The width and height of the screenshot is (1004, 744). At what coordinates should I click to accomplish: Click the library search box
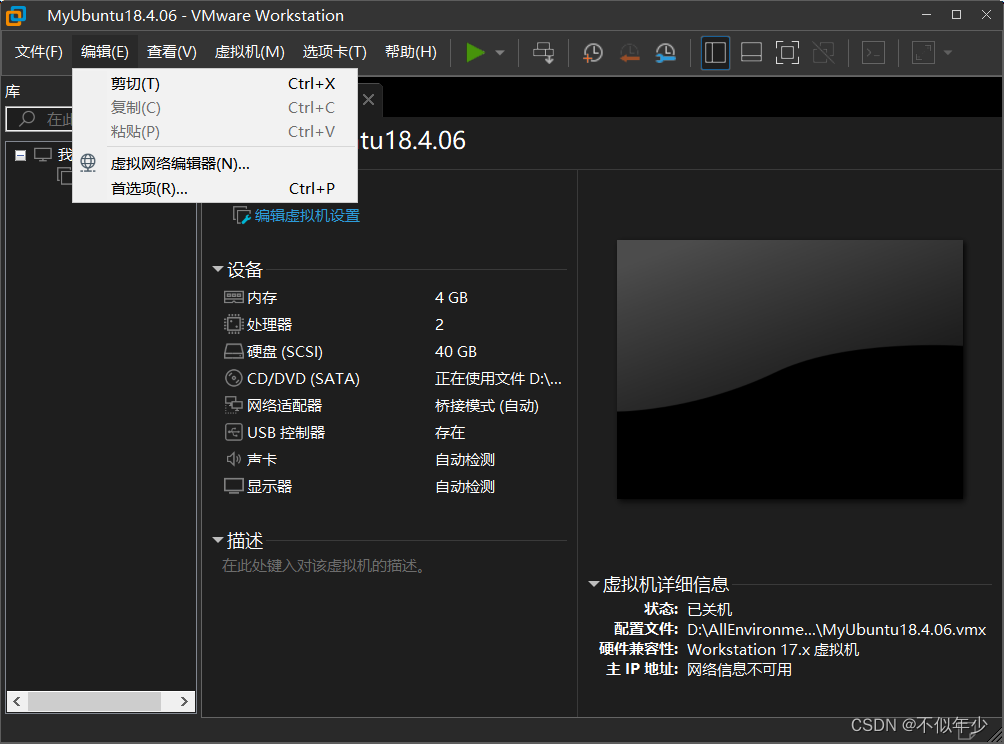(40, 118)
